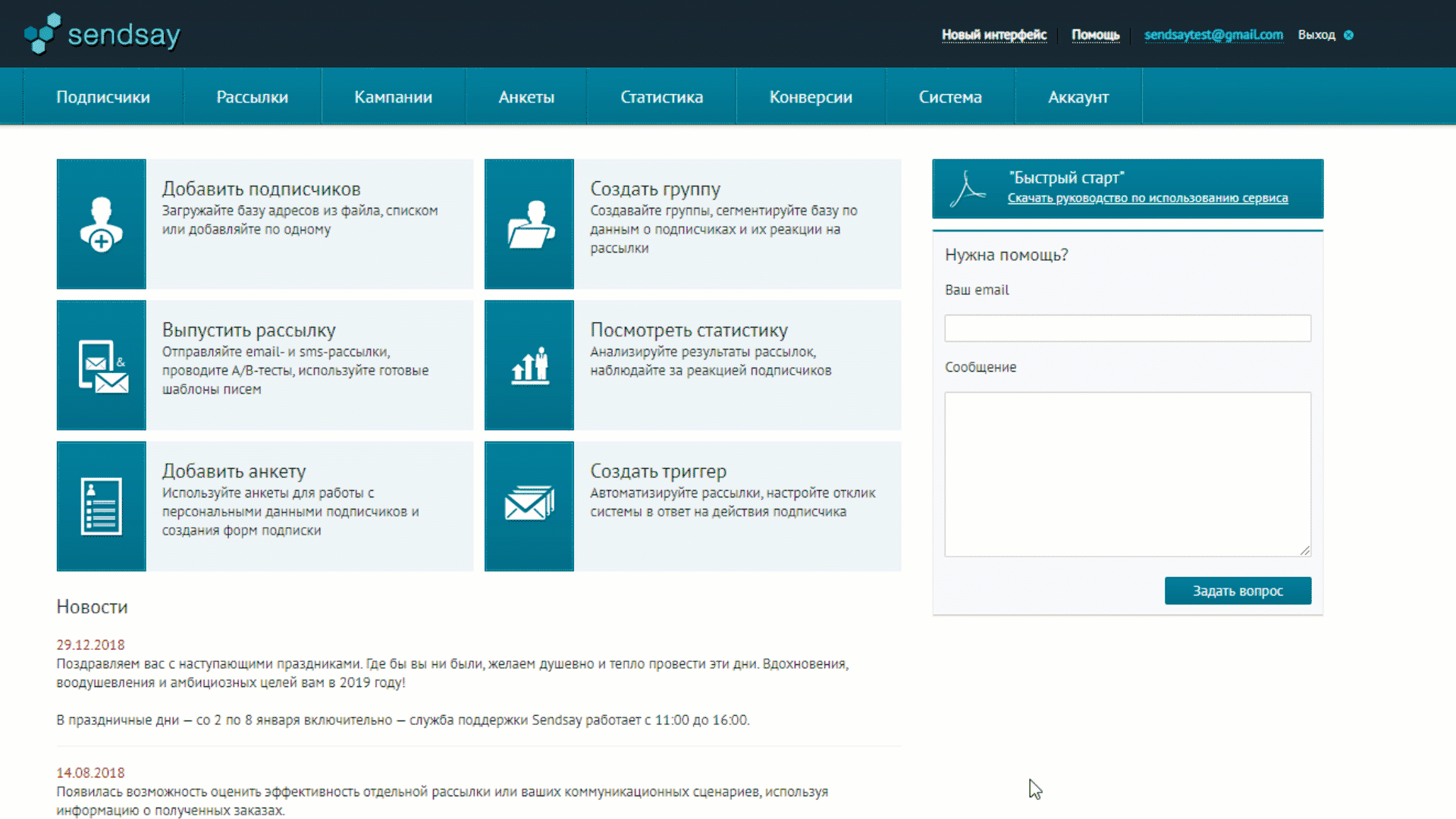Screen dimensions: 1456x819
Task: Click the add subscribers person icon
Action: coord(101,224)
